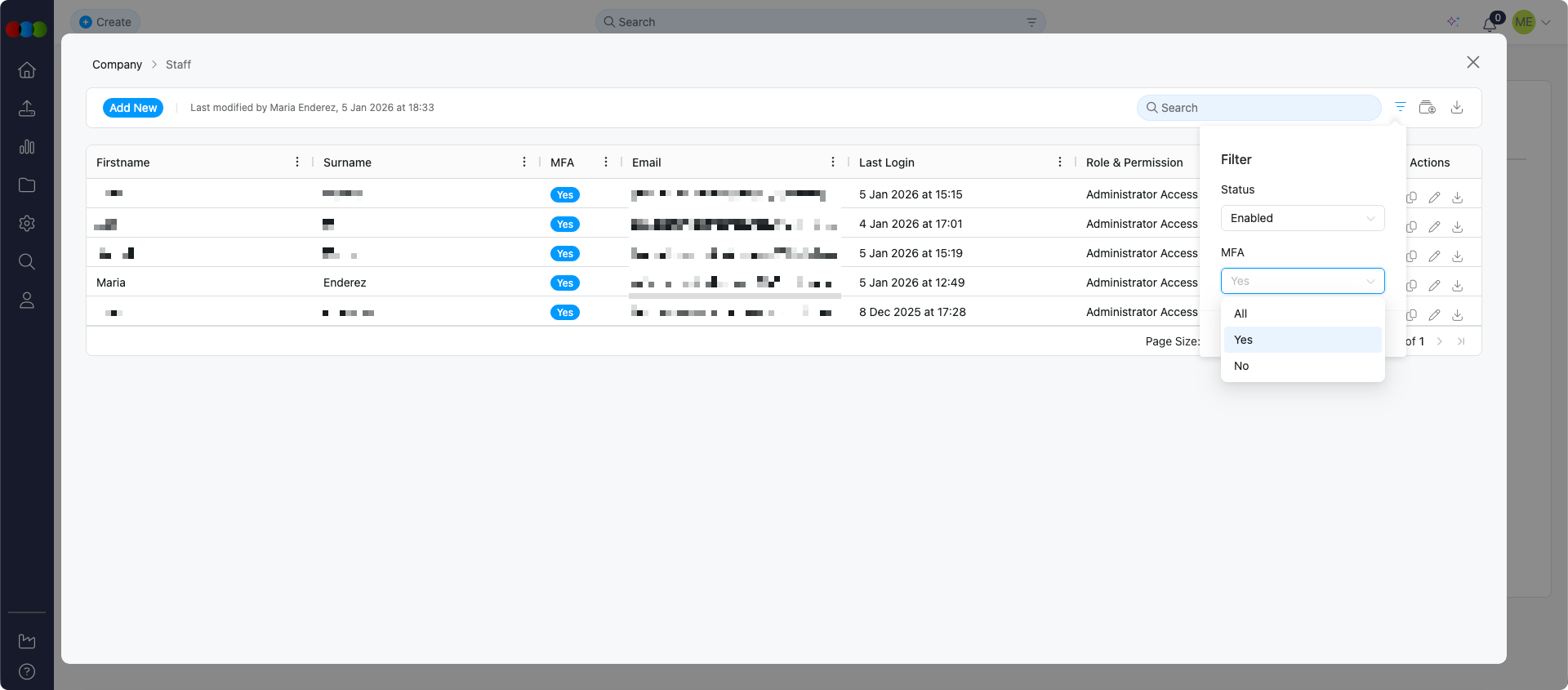Open the settings gear in the sidebar
Viewport: 1568px width, 690px height.
tap(27, 224)
